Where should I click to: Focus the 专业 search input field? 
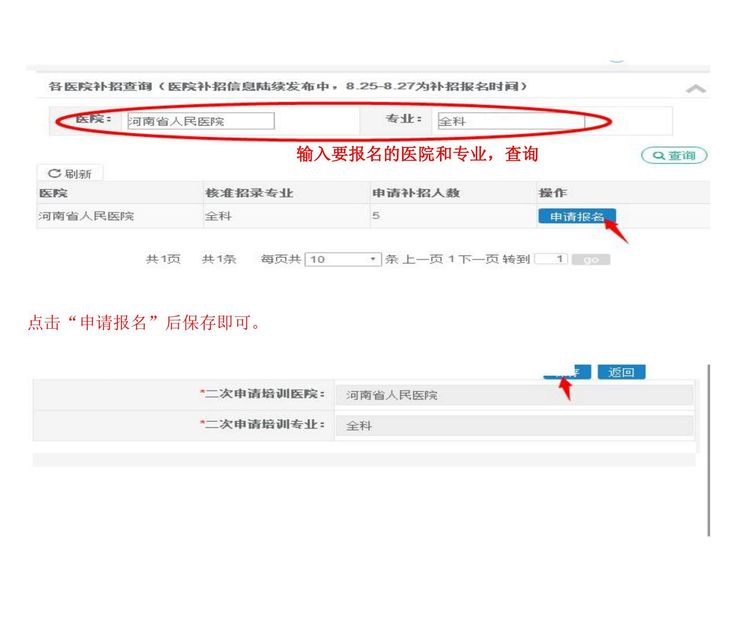508,122
